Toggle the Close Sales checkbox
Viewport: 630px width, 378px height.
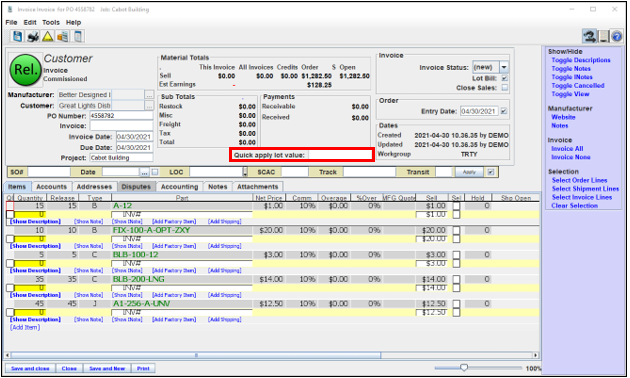tap(505, 88)
